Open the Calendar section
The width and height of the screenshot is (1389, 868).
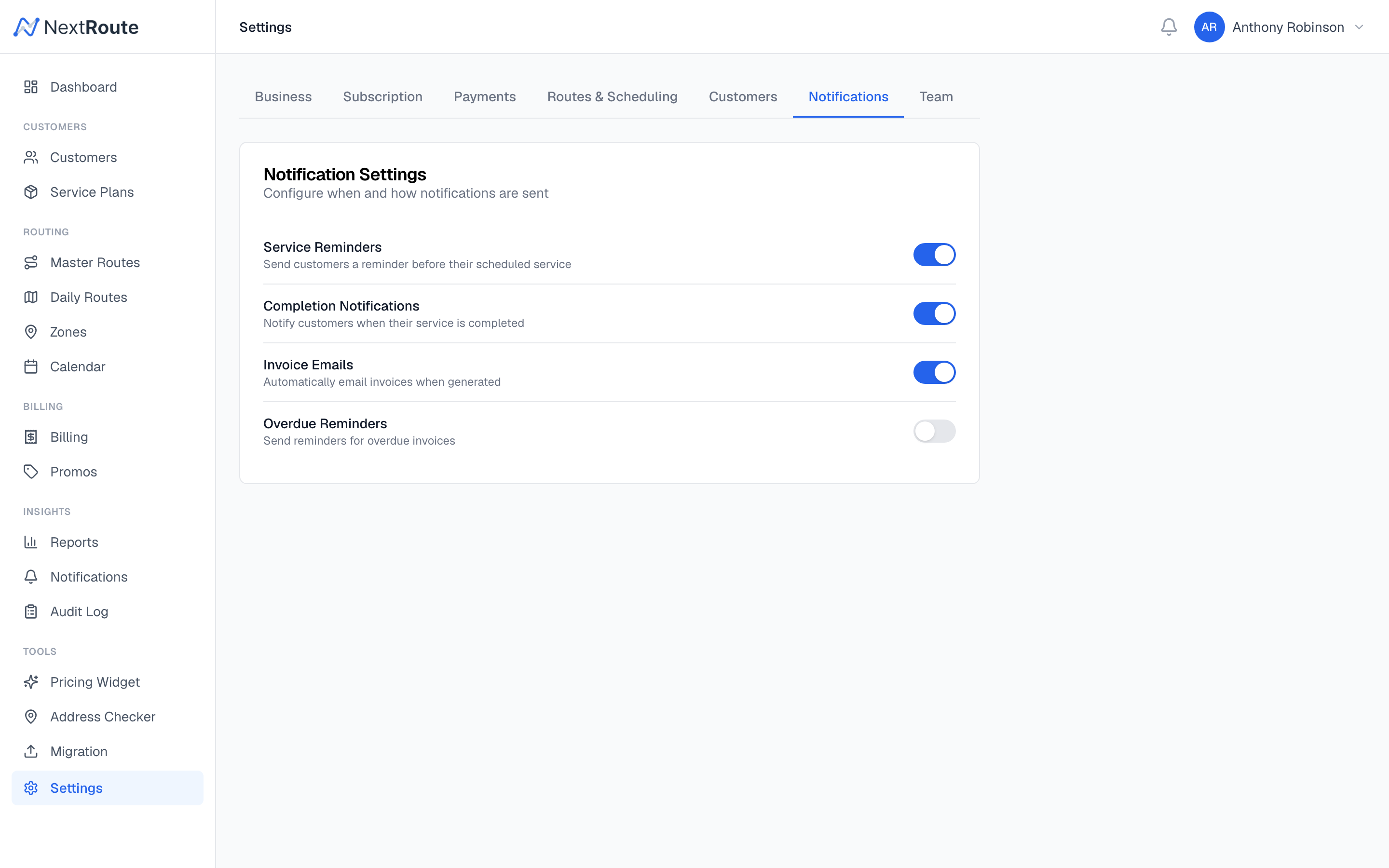coord(78,366)
